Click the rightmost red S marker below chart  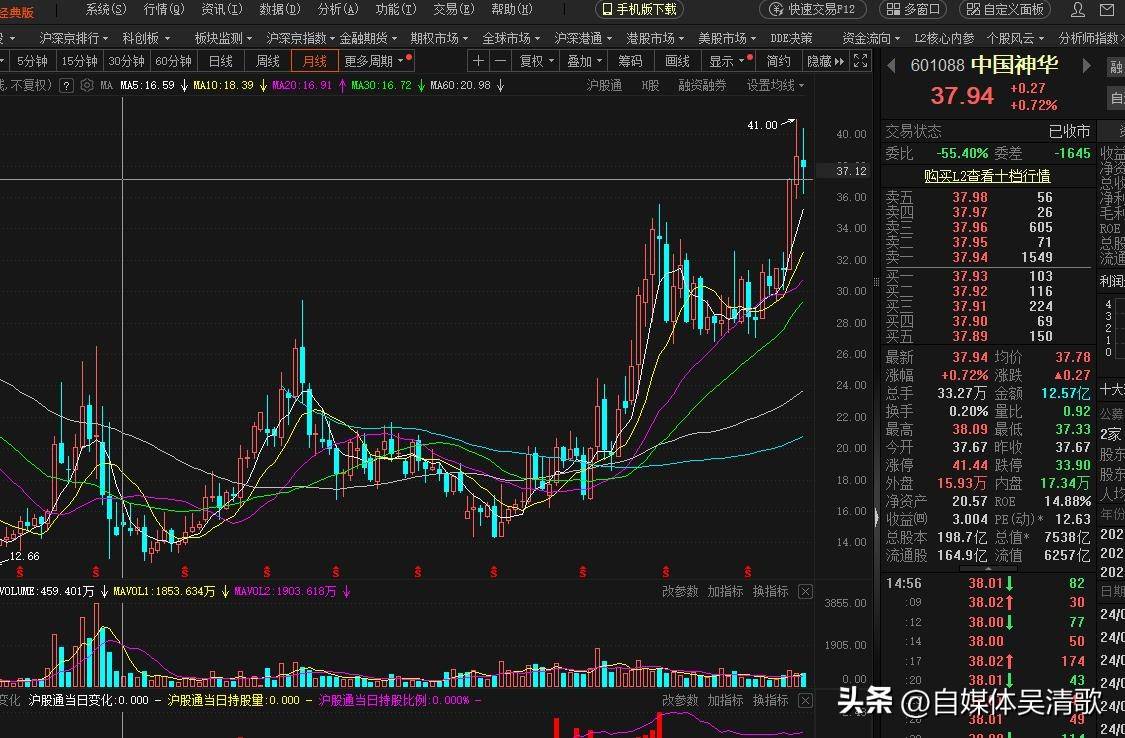click(x=748, y=572)
